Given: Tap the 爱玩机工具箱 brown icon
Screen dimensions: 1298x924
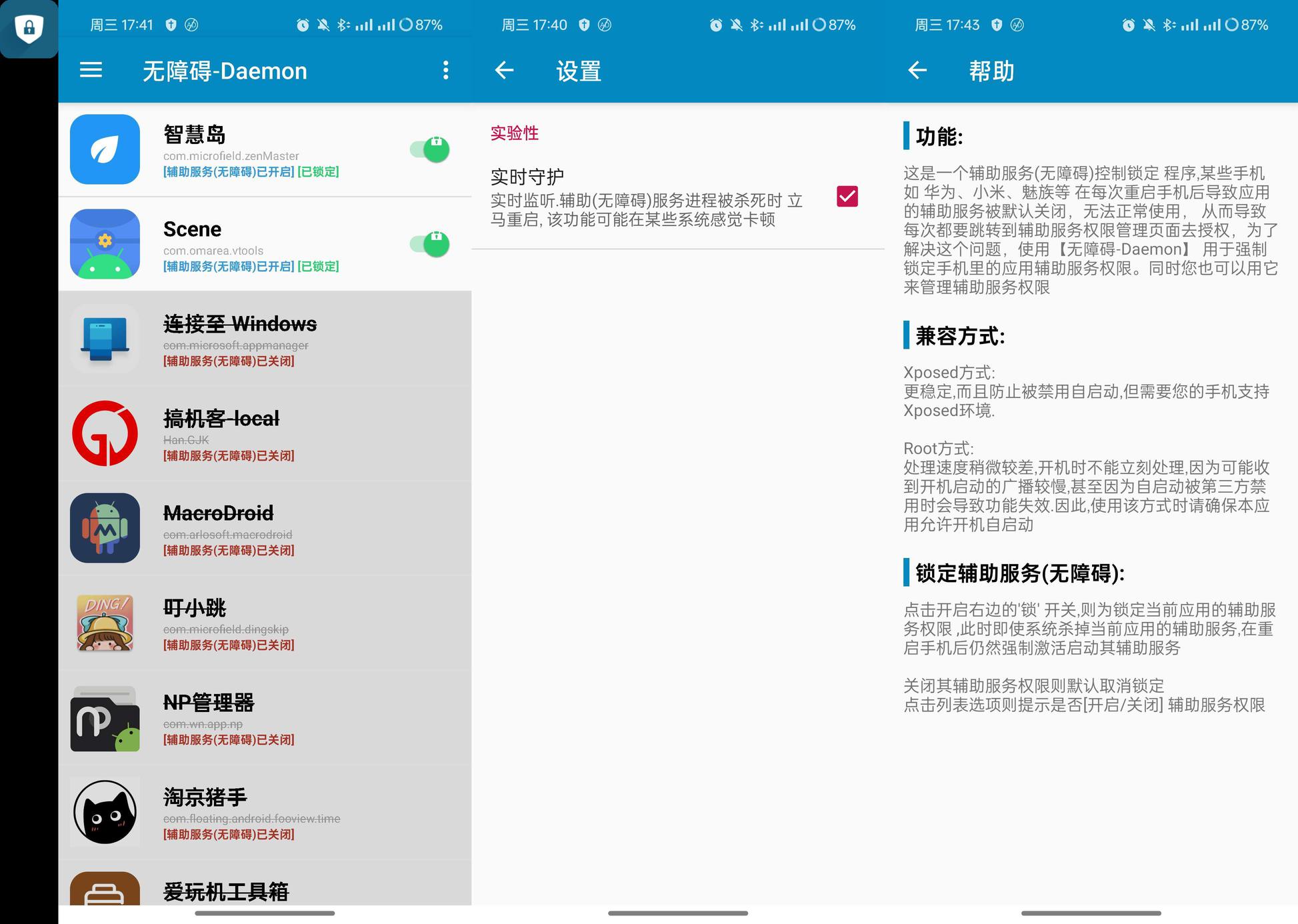Looking at the screenshot, I should click(105, 889).
